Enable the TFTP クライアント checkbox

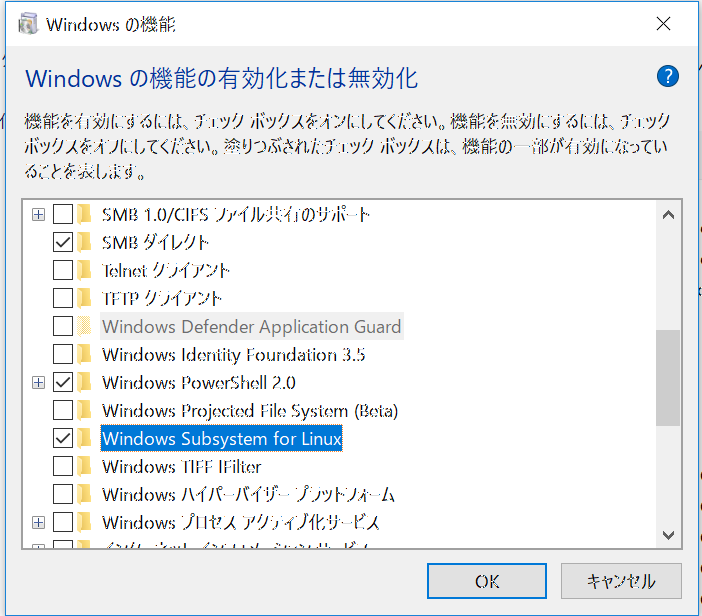[63, 298]
